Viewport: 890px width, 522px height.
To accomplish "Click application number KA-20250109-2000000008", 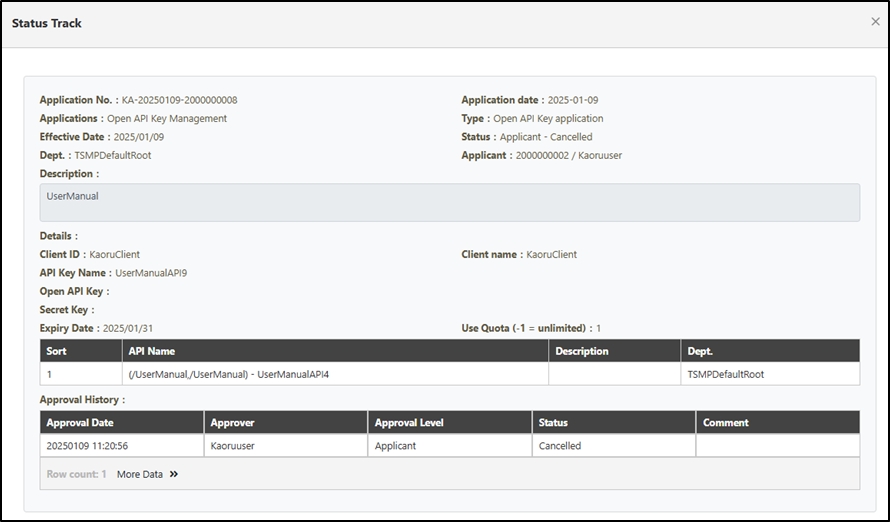I will [x=179, y=100].
